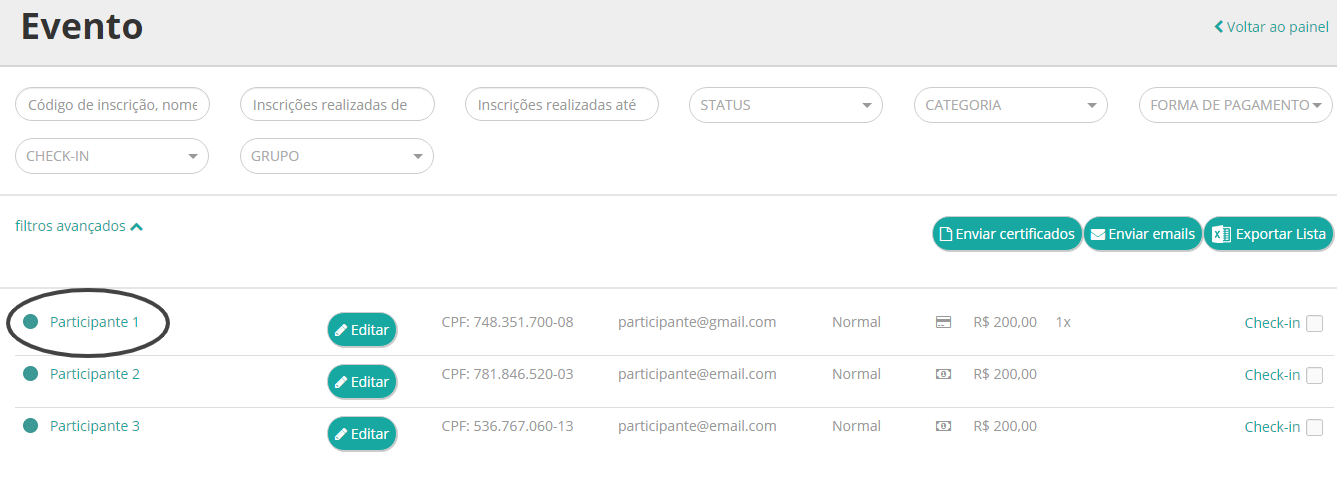Click the cash payment icon for Participante 3
The width and height of the screenshot is (1337, 478).
tap(943, 426)
